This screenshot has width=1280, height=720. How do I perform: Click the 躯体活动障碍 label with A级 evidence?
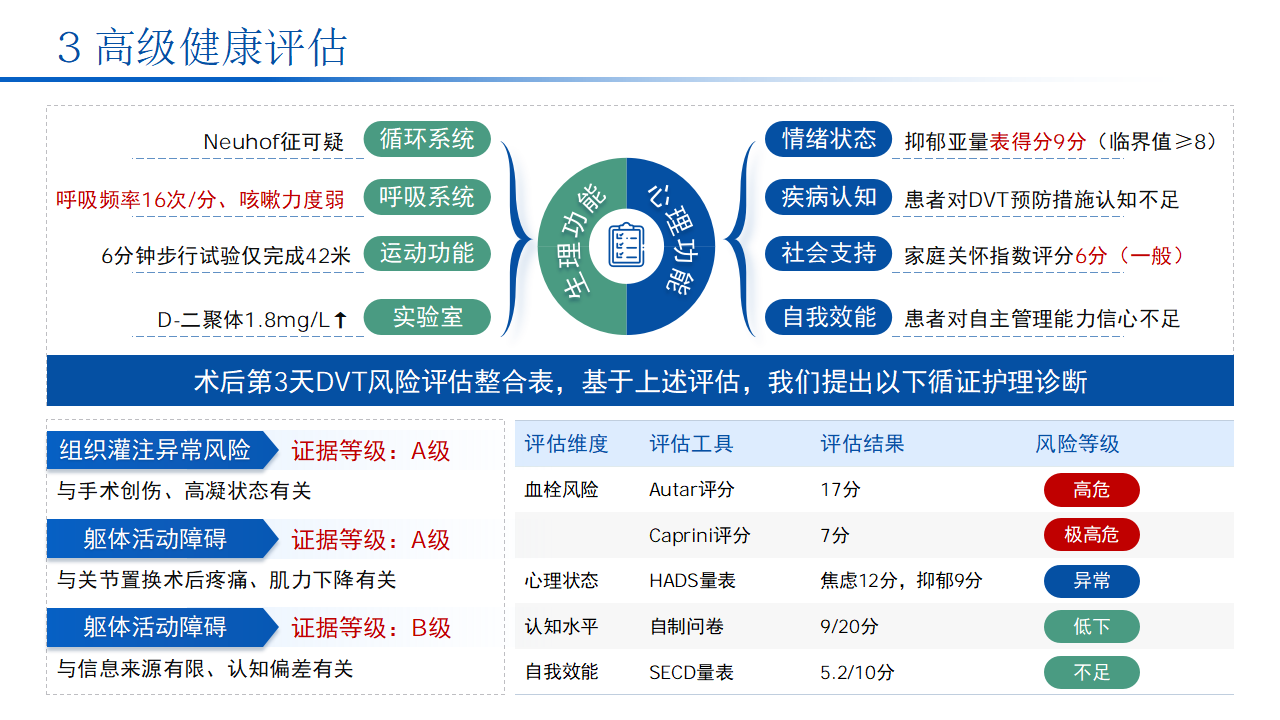[x=162, y=539]
